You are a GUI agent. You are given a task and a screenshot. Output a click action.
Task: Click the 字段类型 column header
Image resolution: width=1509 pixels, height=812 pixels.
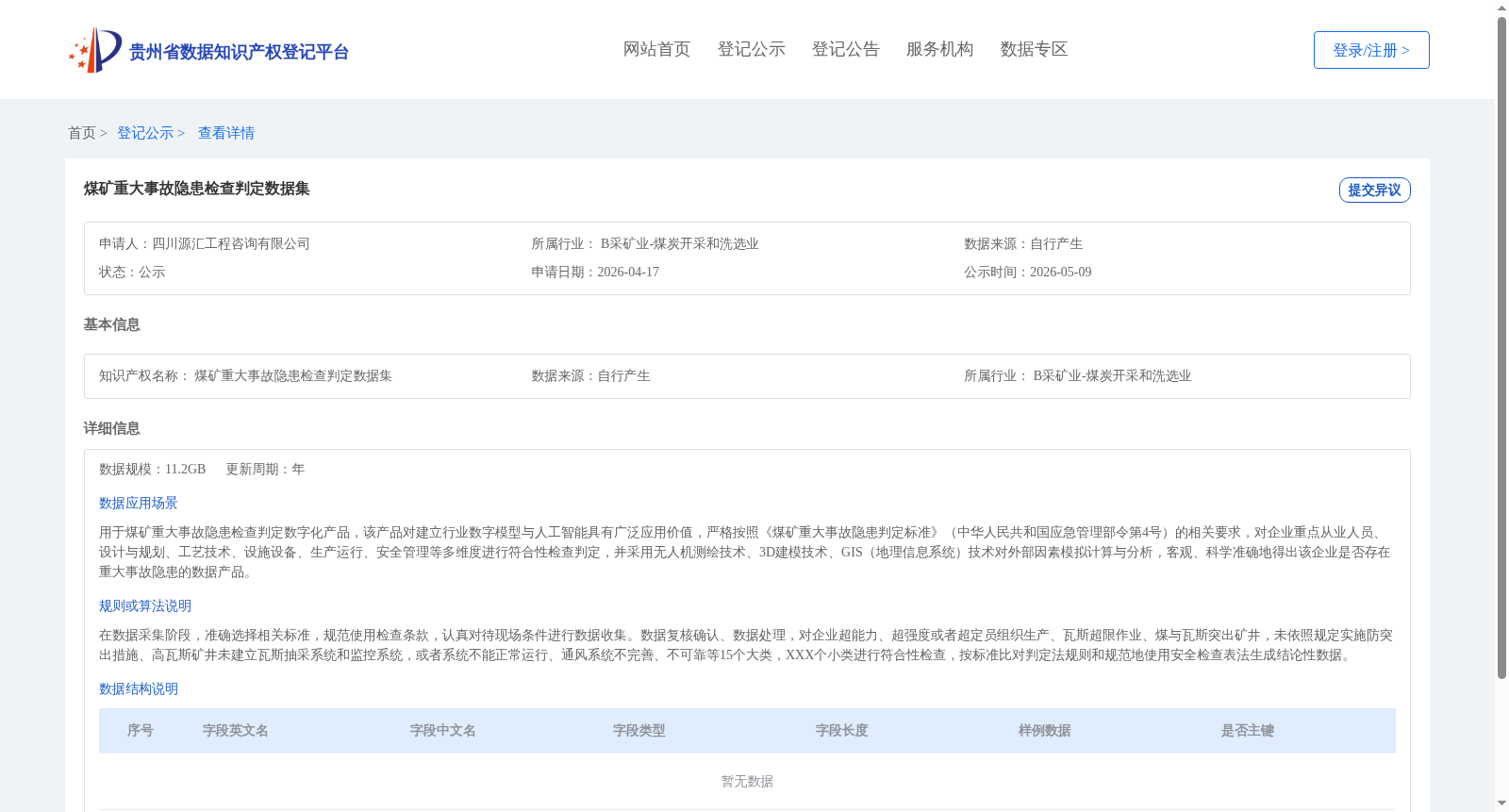[x=639, y=731]
